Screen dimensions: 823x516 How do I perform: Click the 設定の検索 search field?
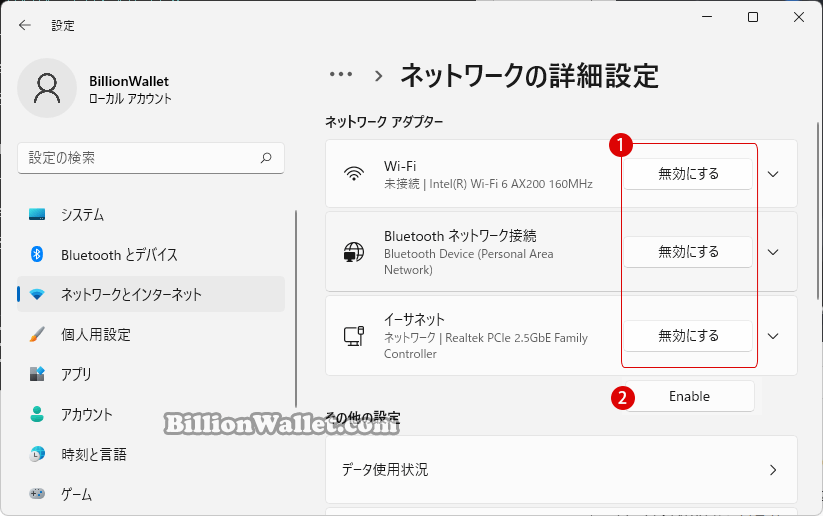tap(151, 157)
